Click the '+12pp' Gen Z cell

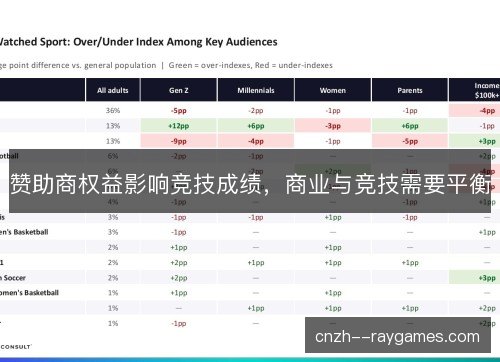coord(179,126)
